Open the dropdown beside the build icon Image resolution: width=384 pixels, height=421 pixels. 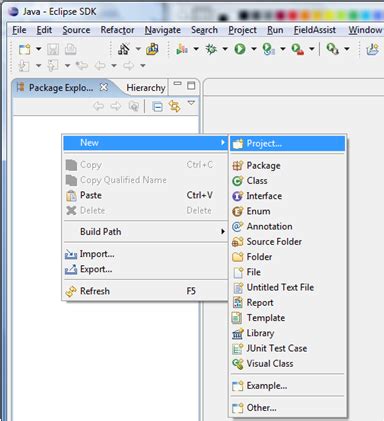click(x=138, y=49)
